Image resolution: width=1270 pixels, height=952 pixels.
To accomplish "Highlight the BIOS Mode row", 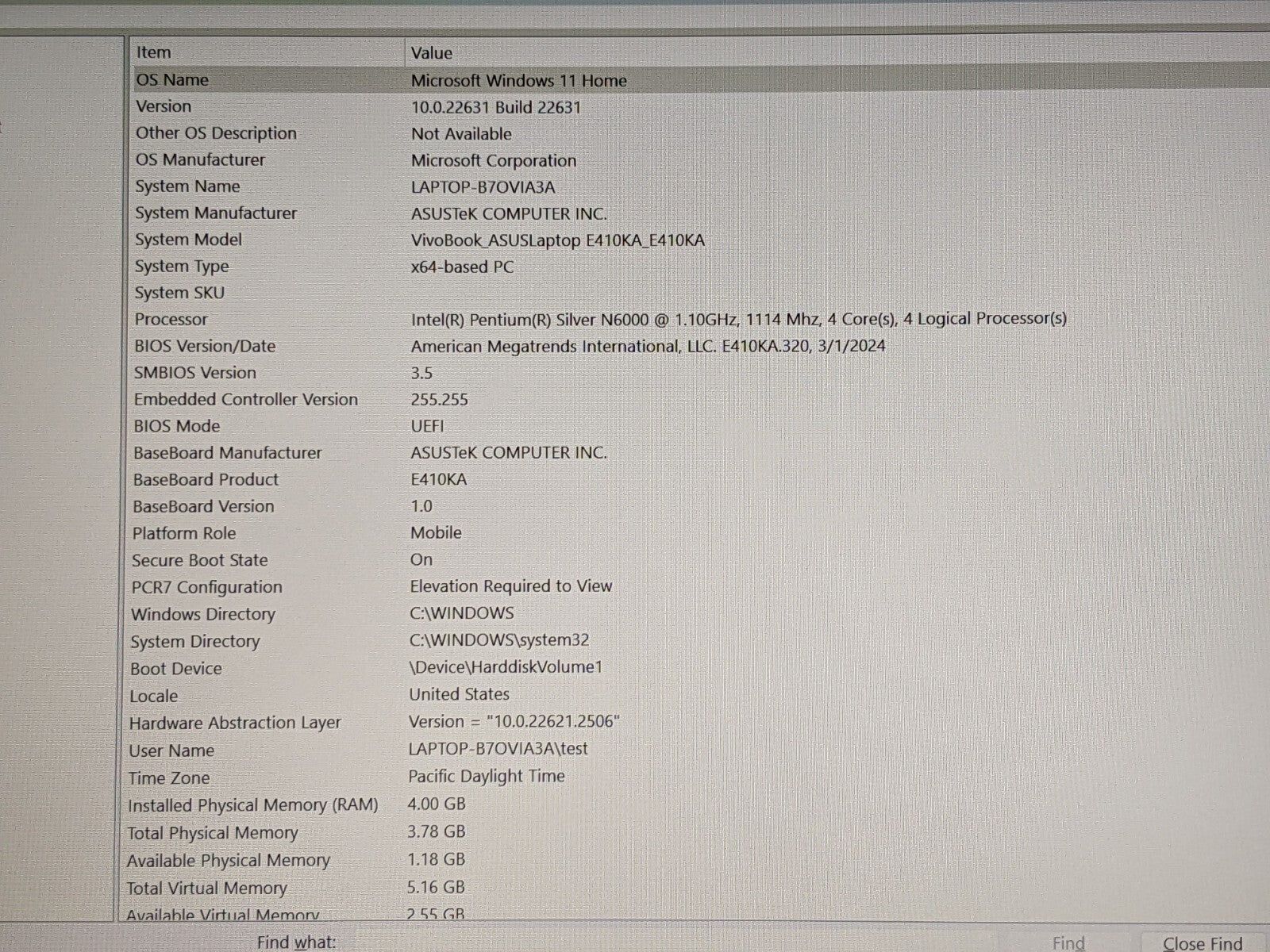I will coord(176,426).
